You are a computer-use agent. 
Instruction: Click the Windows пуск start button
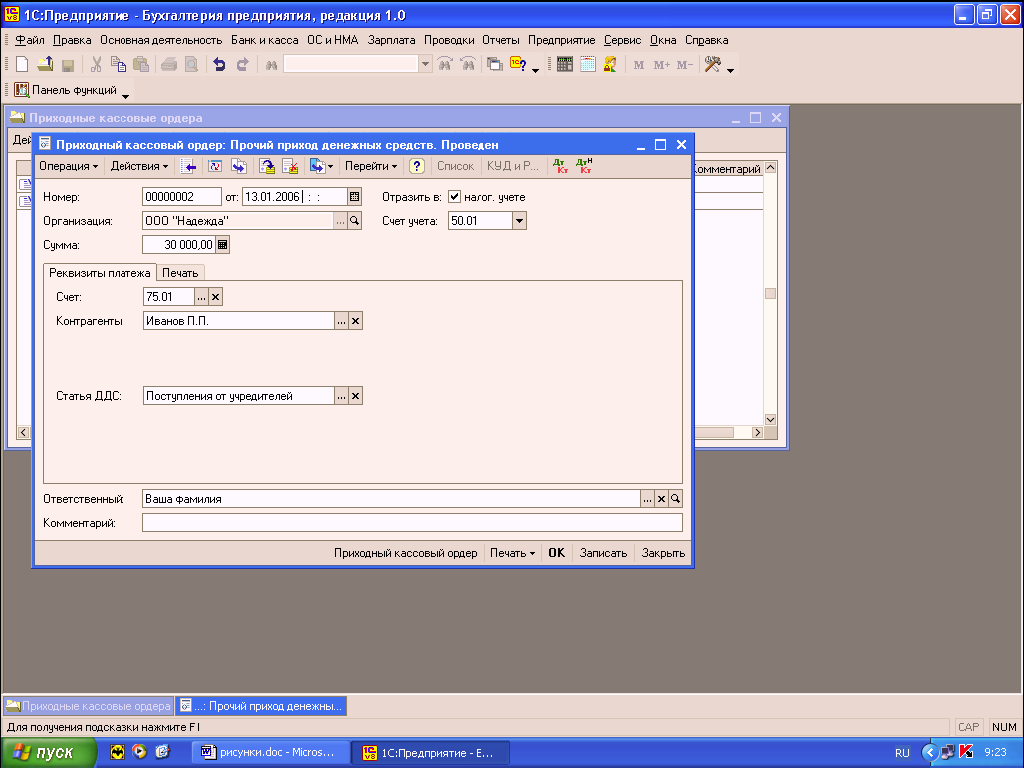coord(49,753)
